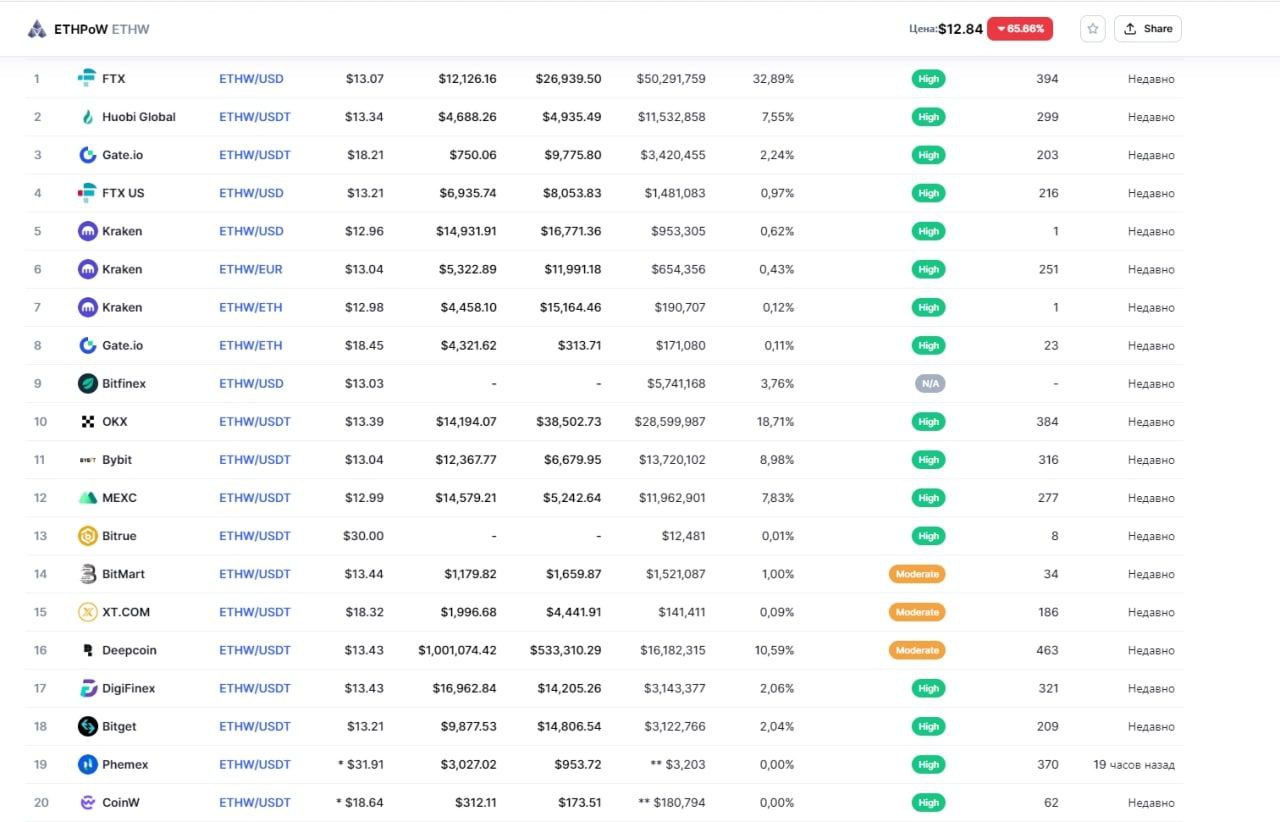This screenshot has width=1280, height=822.
Task: Click the Bitget logo icon
Action: point(87,726)
